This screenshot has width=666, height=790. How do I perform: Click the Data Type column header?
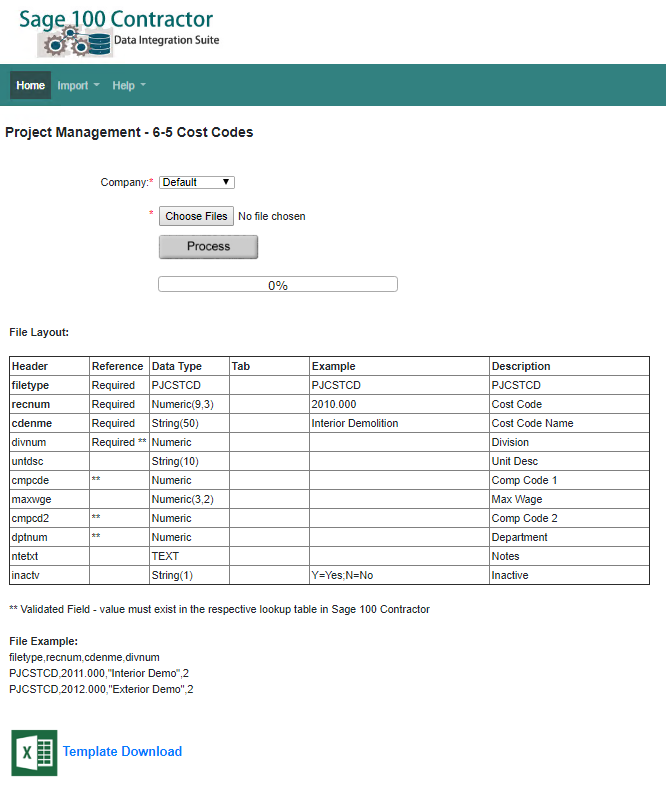(177, 366)
